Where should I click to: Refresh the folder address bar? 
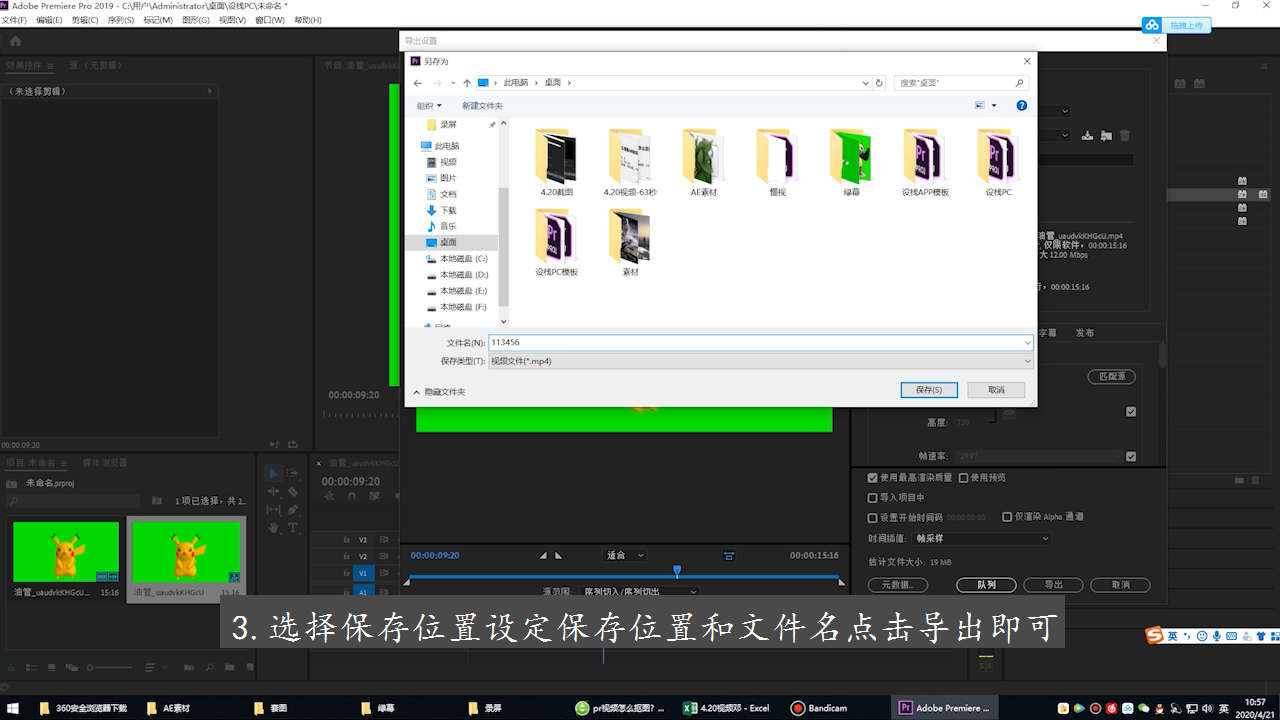pyautogui.click(x=879, y=83)
